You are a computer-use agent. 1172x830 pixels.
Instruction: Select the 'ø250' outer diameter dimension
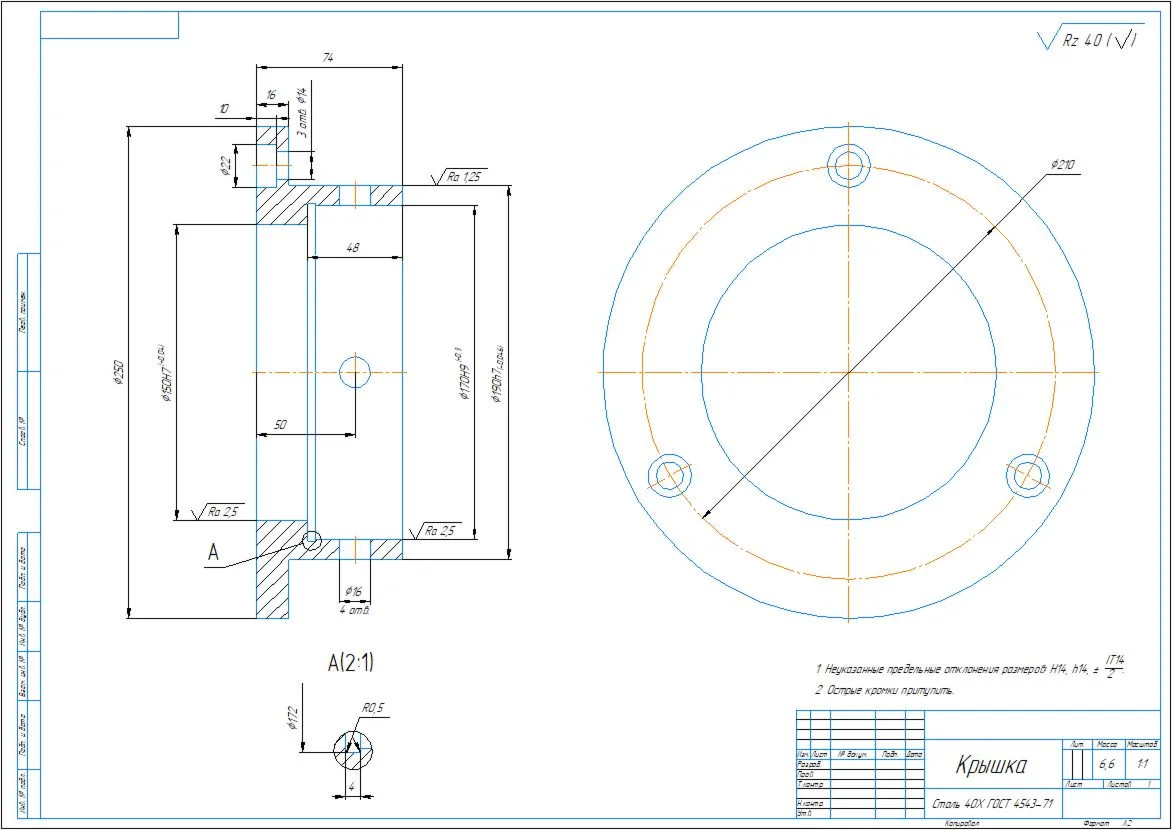coord(118,372)
